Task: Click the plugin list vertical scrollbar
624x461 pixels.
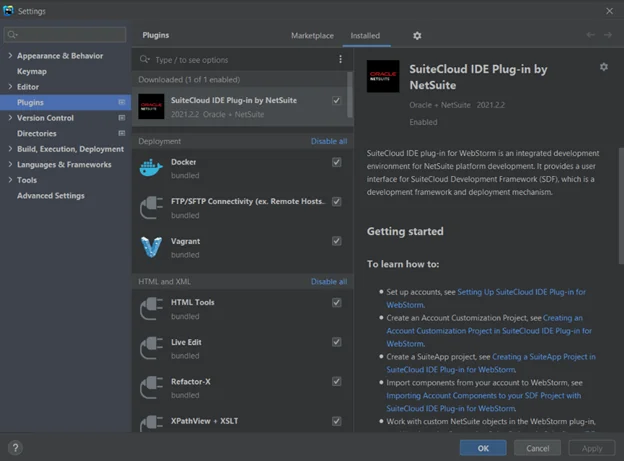Action: (x=350, y=95)
